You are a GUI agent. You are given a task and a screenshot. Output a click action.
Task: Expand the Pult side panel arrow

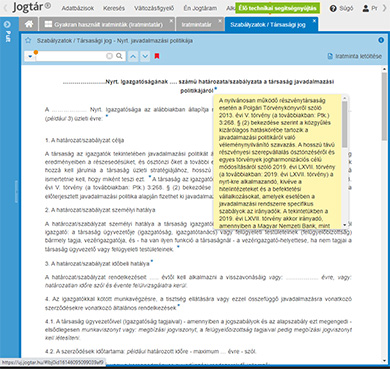pos(7,24)
